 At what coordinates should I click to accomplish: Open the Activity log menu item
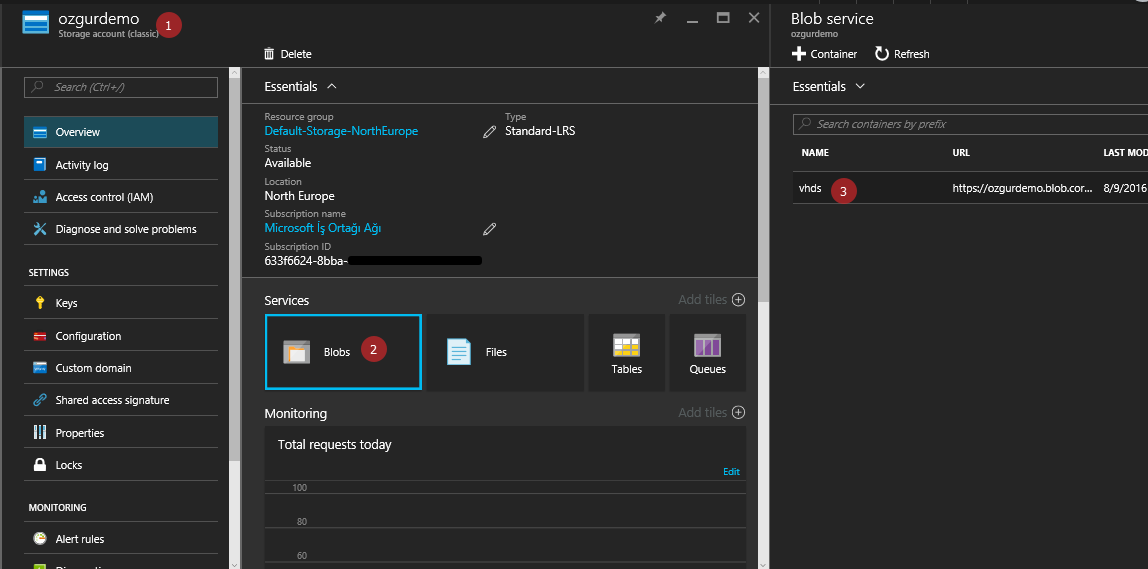[x=121, y=165]
